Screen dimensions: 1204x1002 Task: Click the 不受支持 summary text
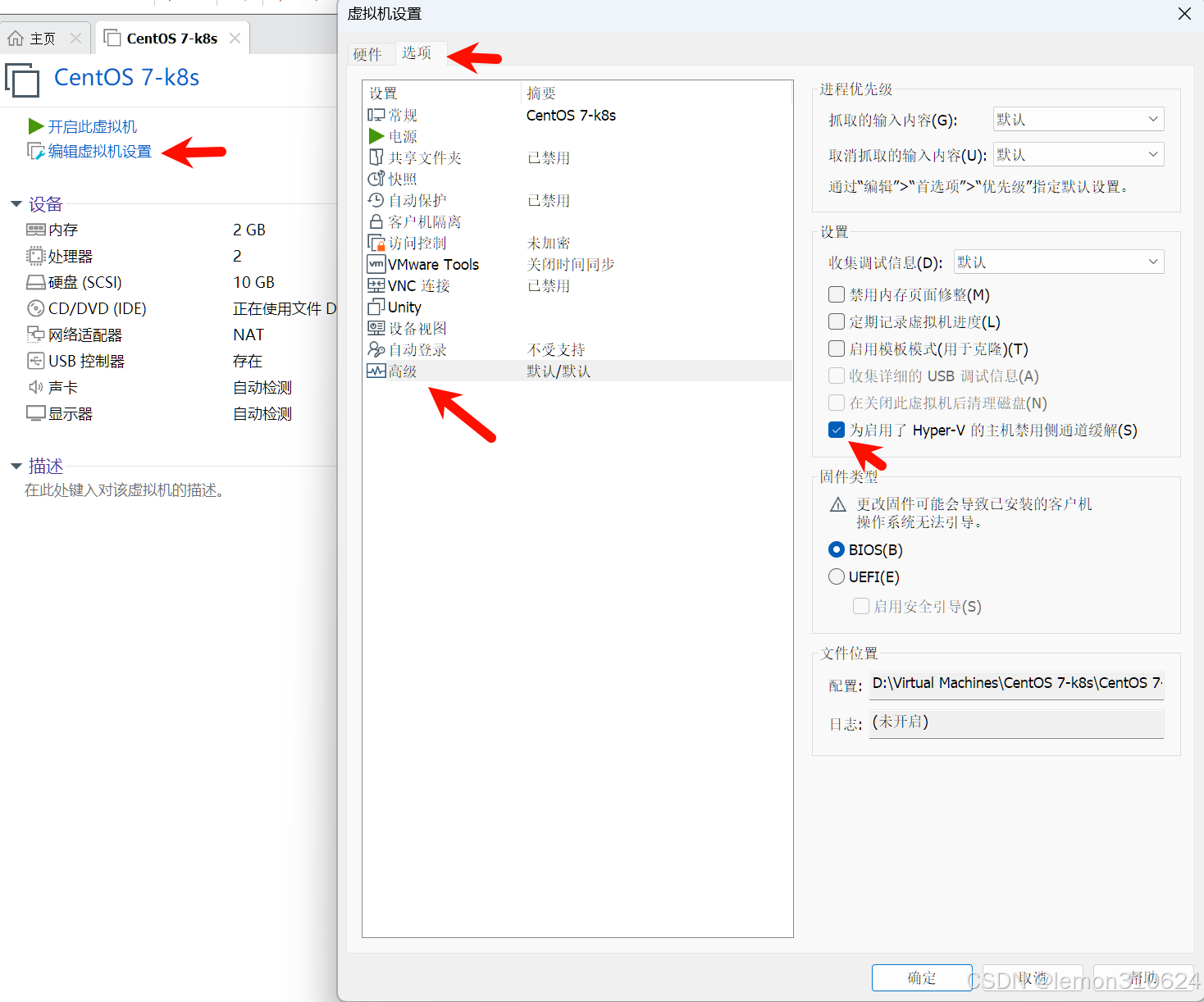556,349
